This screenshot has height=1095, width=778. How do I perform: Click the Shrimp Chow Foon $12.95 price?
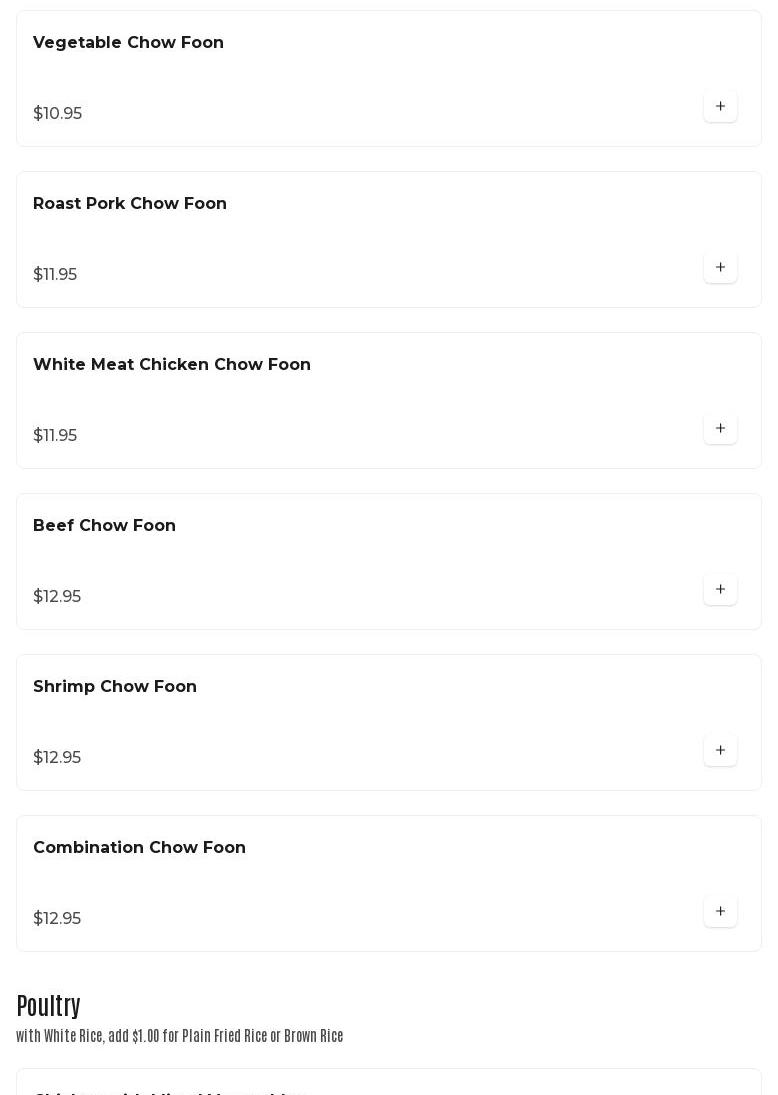(57, 757)
